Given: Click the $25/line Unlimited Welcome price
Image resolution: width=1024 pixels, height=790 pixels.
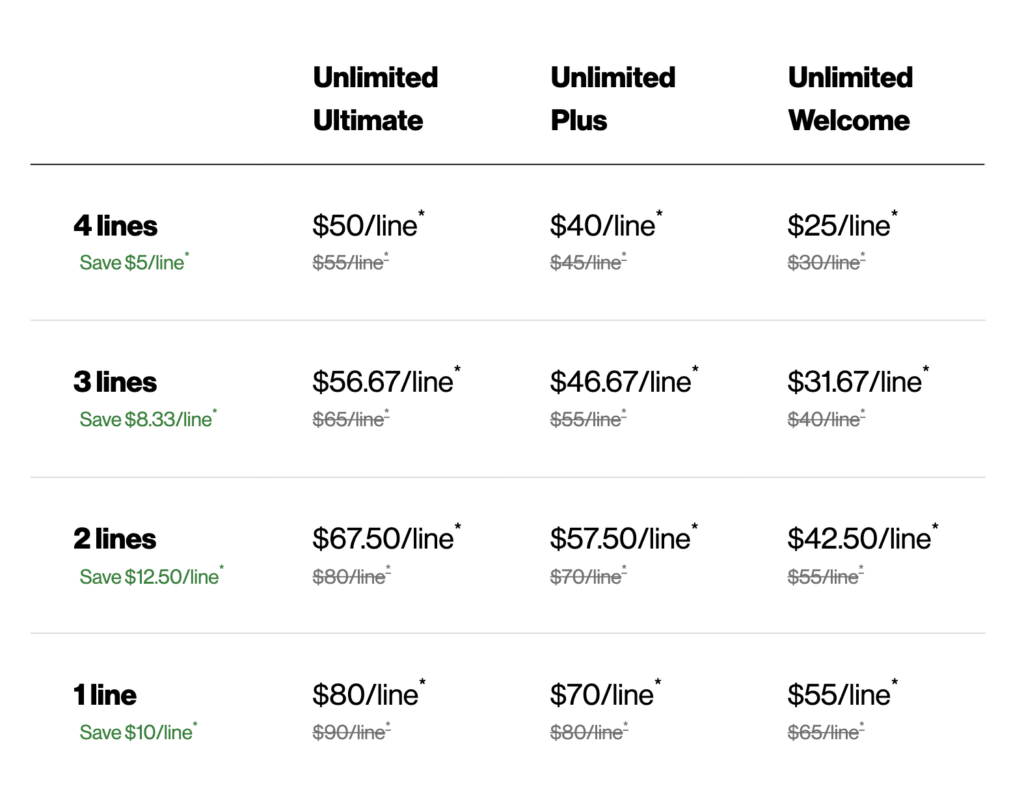Looking at the screenshot, I should click(839, 226).
